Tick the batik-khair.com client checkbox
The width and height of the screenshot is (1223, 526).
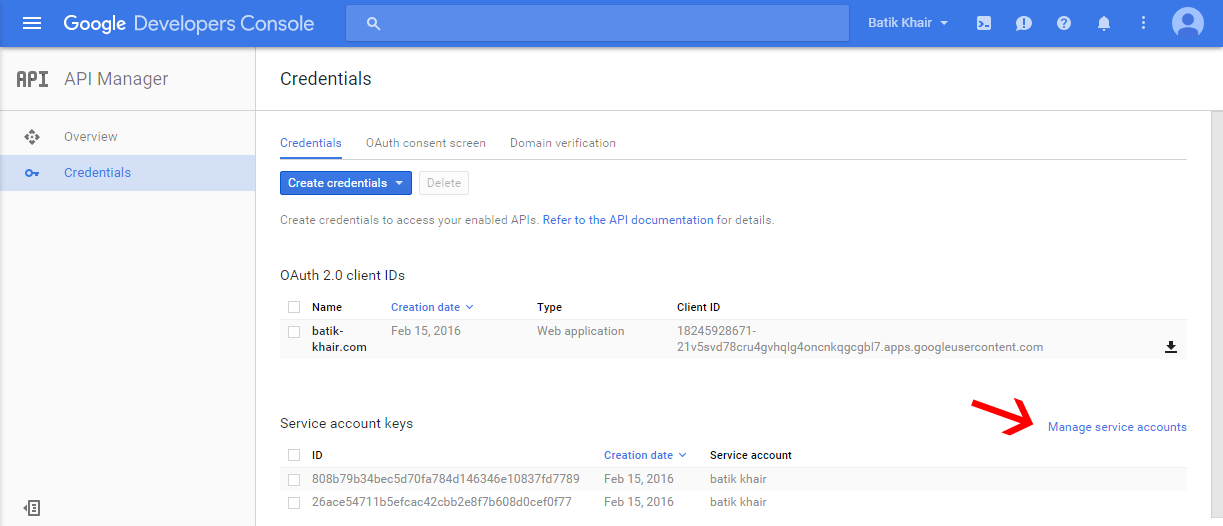click(294, 331)
